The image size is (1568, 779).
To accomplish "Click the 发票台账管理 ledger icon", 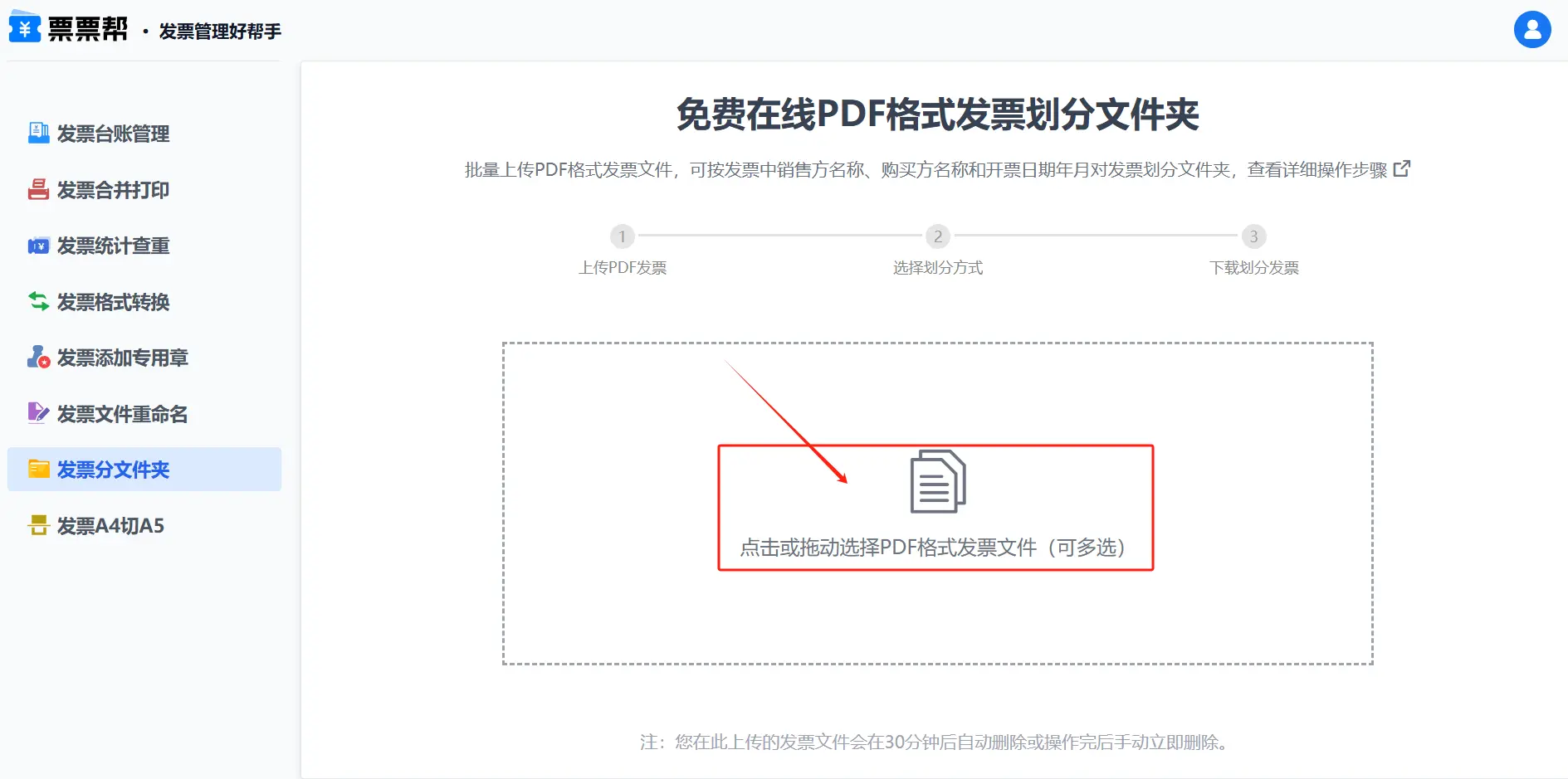I will click(x=38, y=133).
